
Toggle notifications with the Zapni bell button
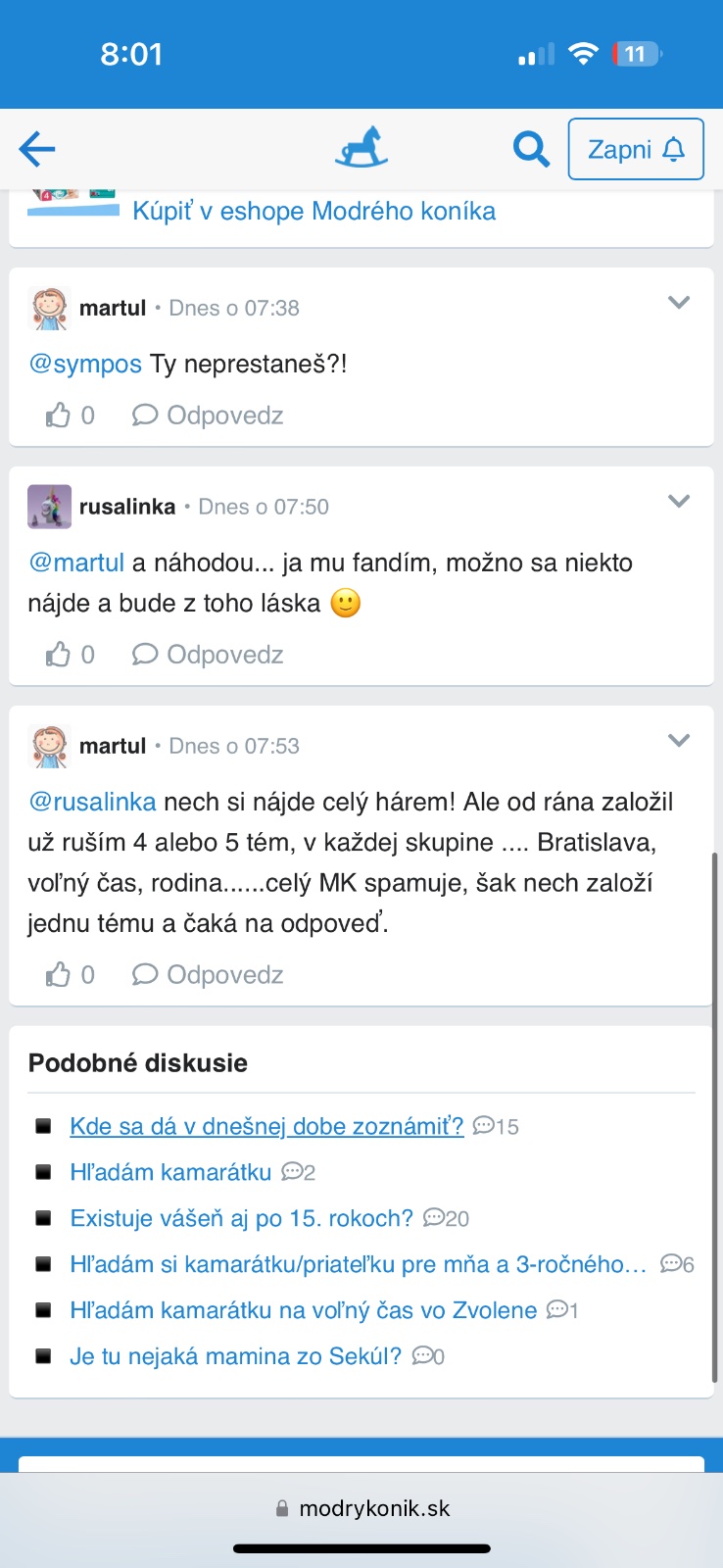(x=636, y=149)
